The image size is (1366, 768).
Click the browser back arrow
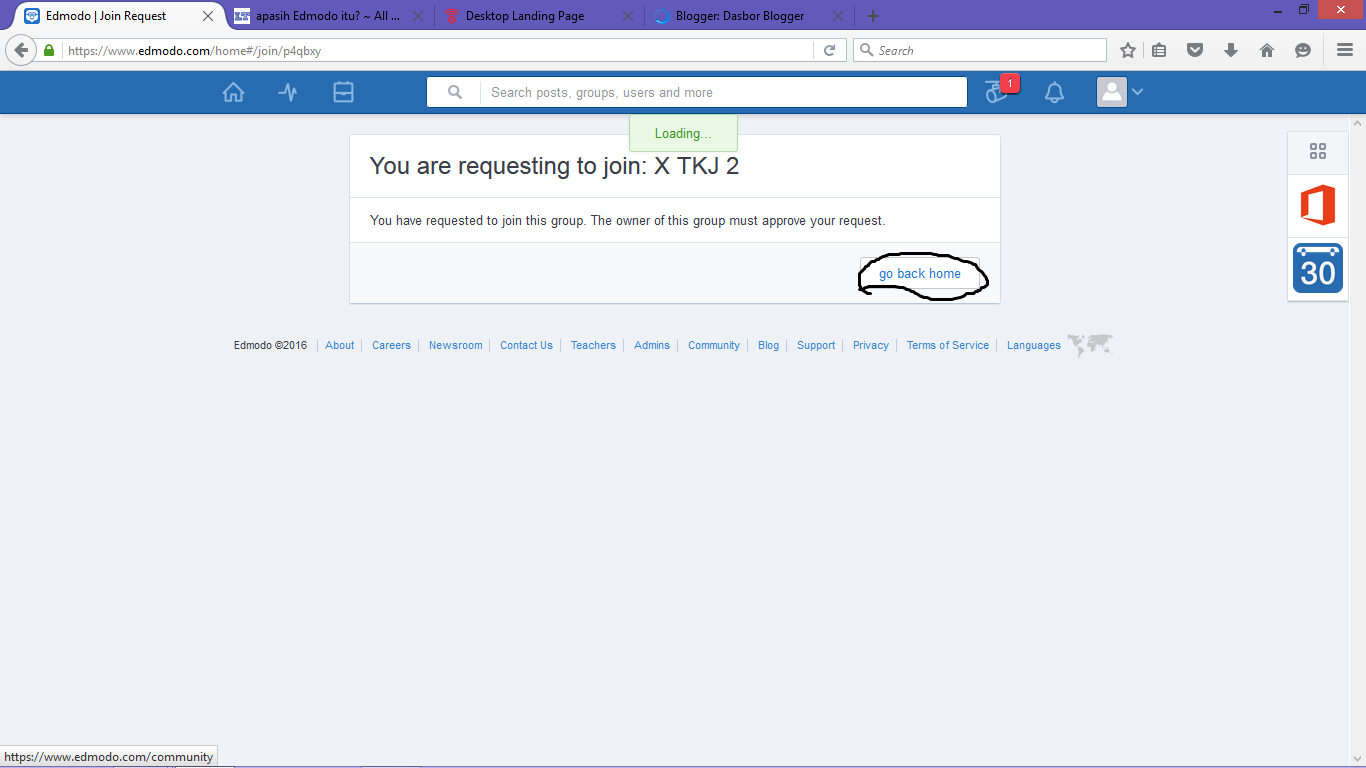[x=21, y=50]
